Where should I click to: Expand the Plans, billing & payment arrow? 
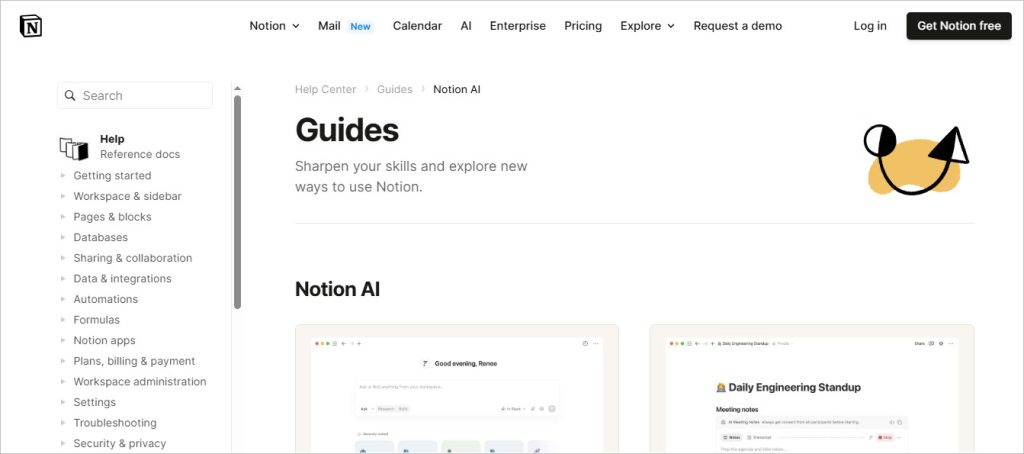(x=63, y=361)
